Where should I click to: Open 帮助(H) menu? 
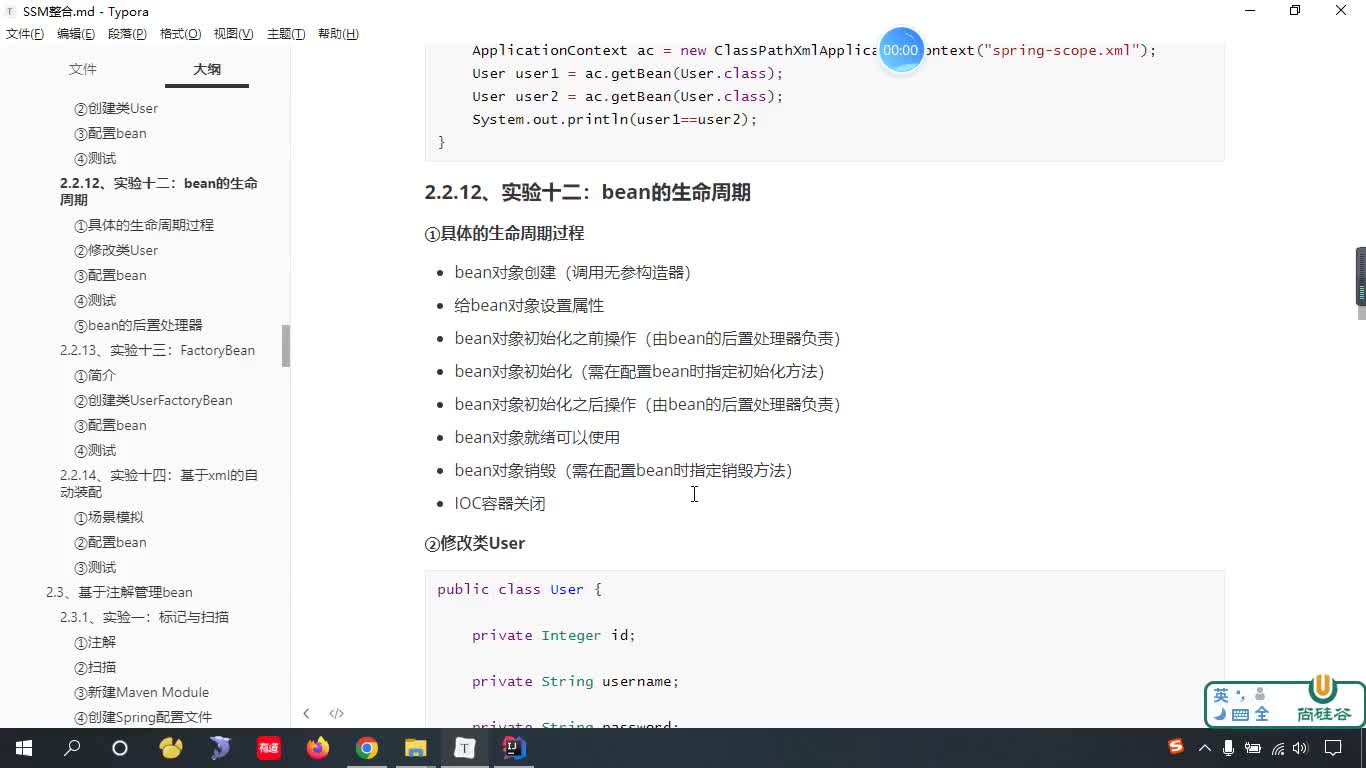tap(338, 34)
